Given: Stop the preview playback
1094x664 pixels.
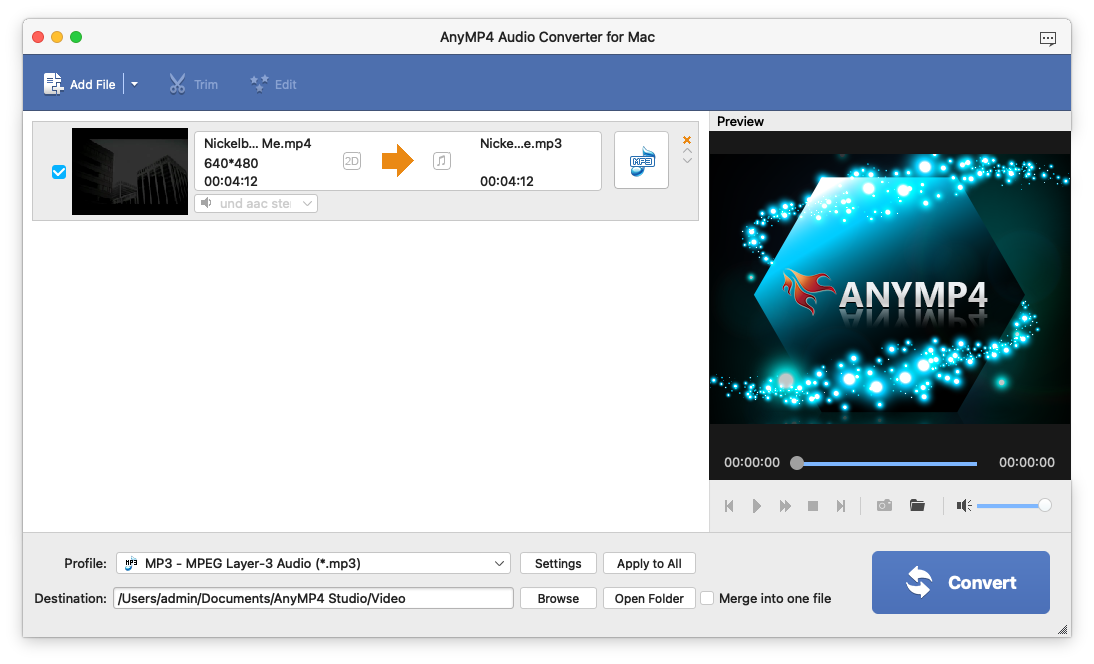Looking at the screenshot, I should 813,506.
